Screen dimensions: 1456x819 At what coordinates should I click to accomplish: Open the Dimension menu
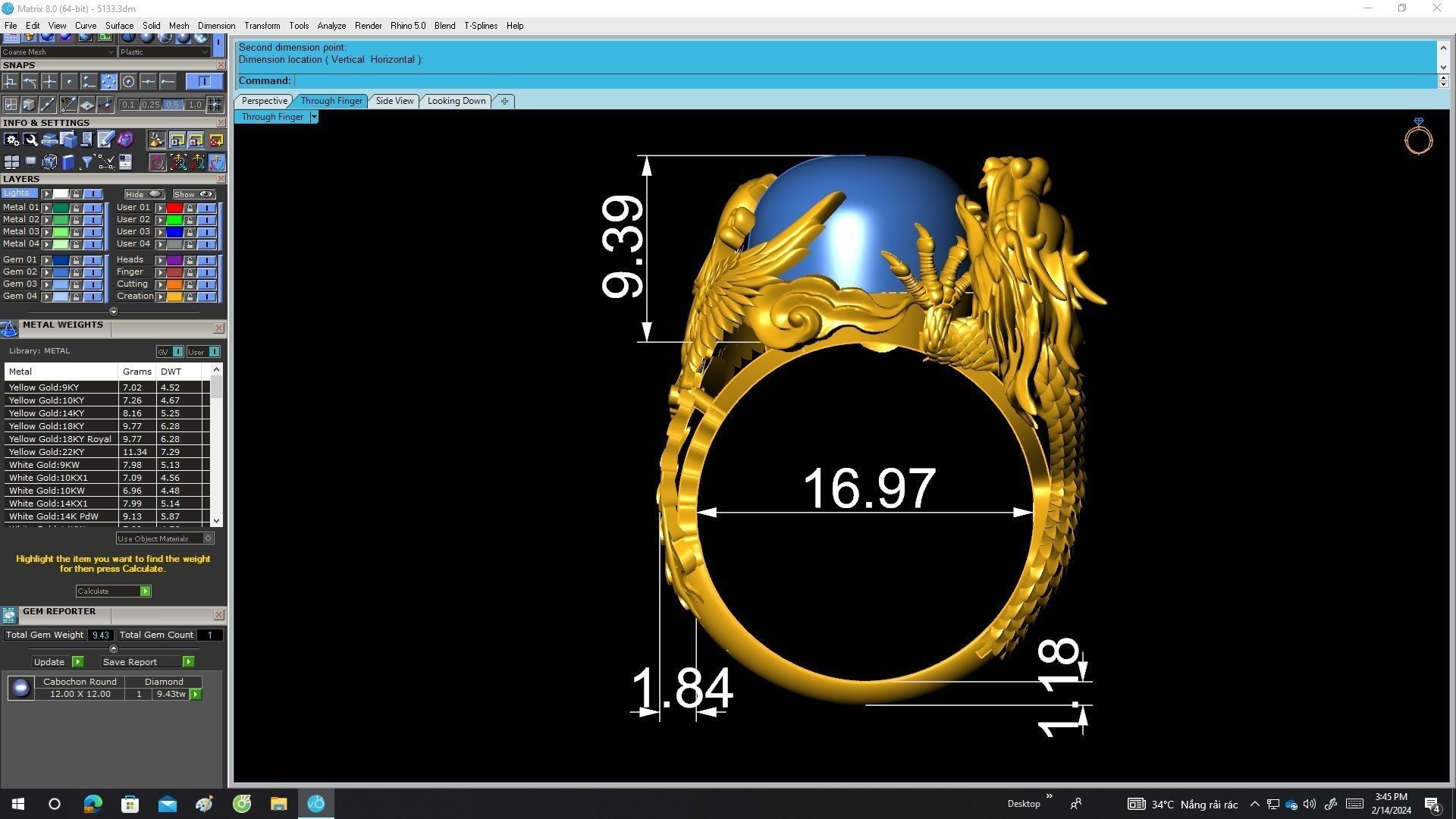216,26
